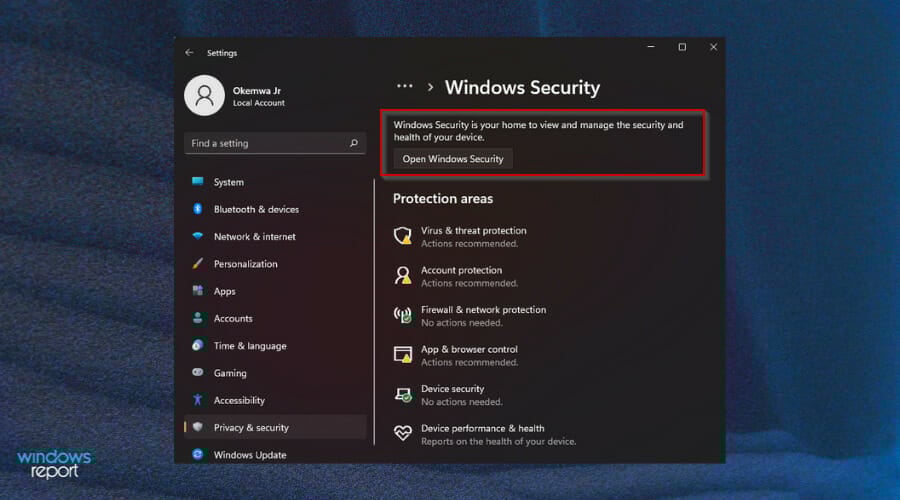Close the Settings window
900x500 pixels.
(713, 47)
